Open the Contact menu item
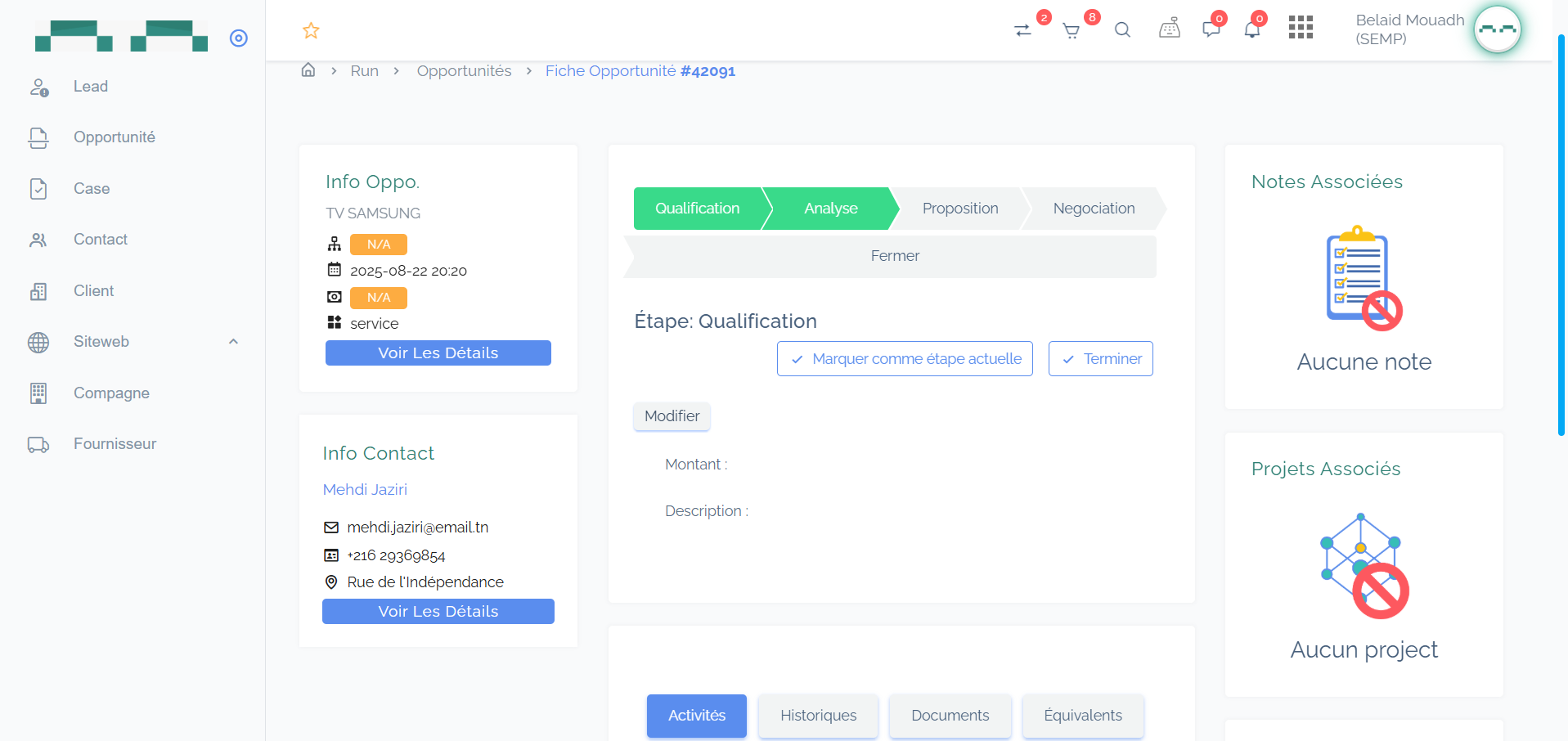Viewport: 1568px width, 741px height. click(x=101, y=240)
